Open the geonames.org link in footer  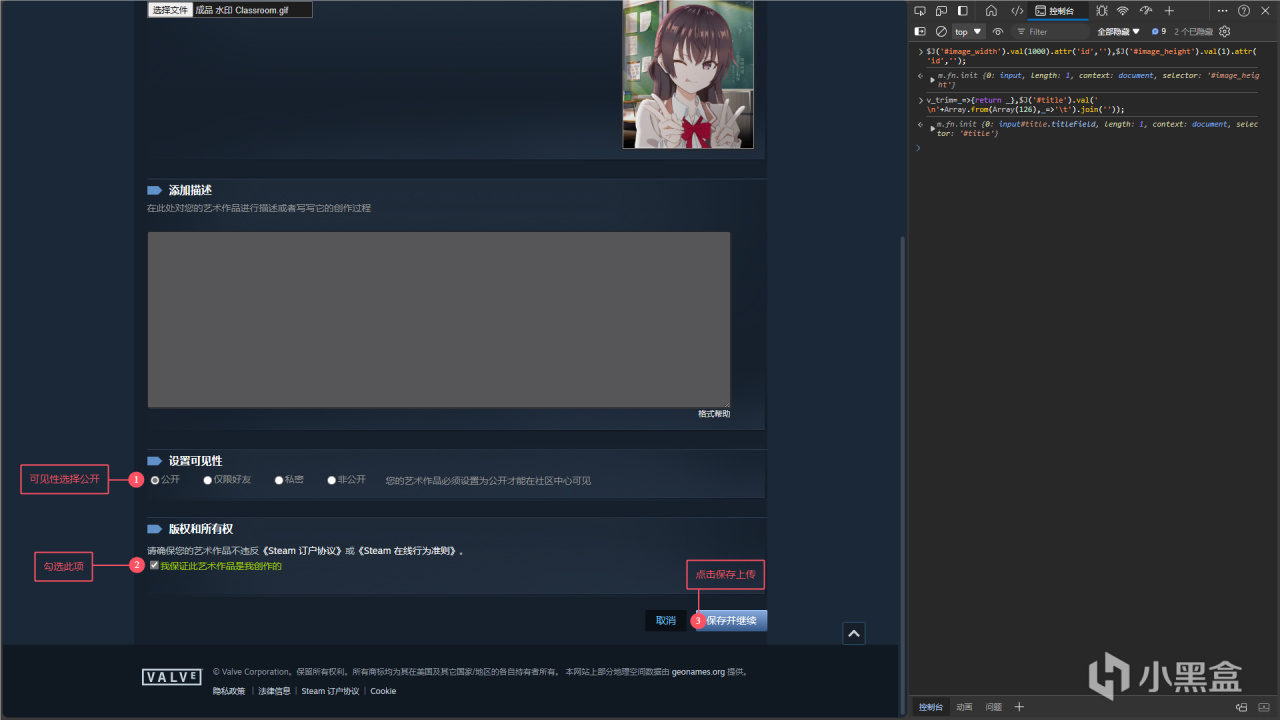[698, 672]
